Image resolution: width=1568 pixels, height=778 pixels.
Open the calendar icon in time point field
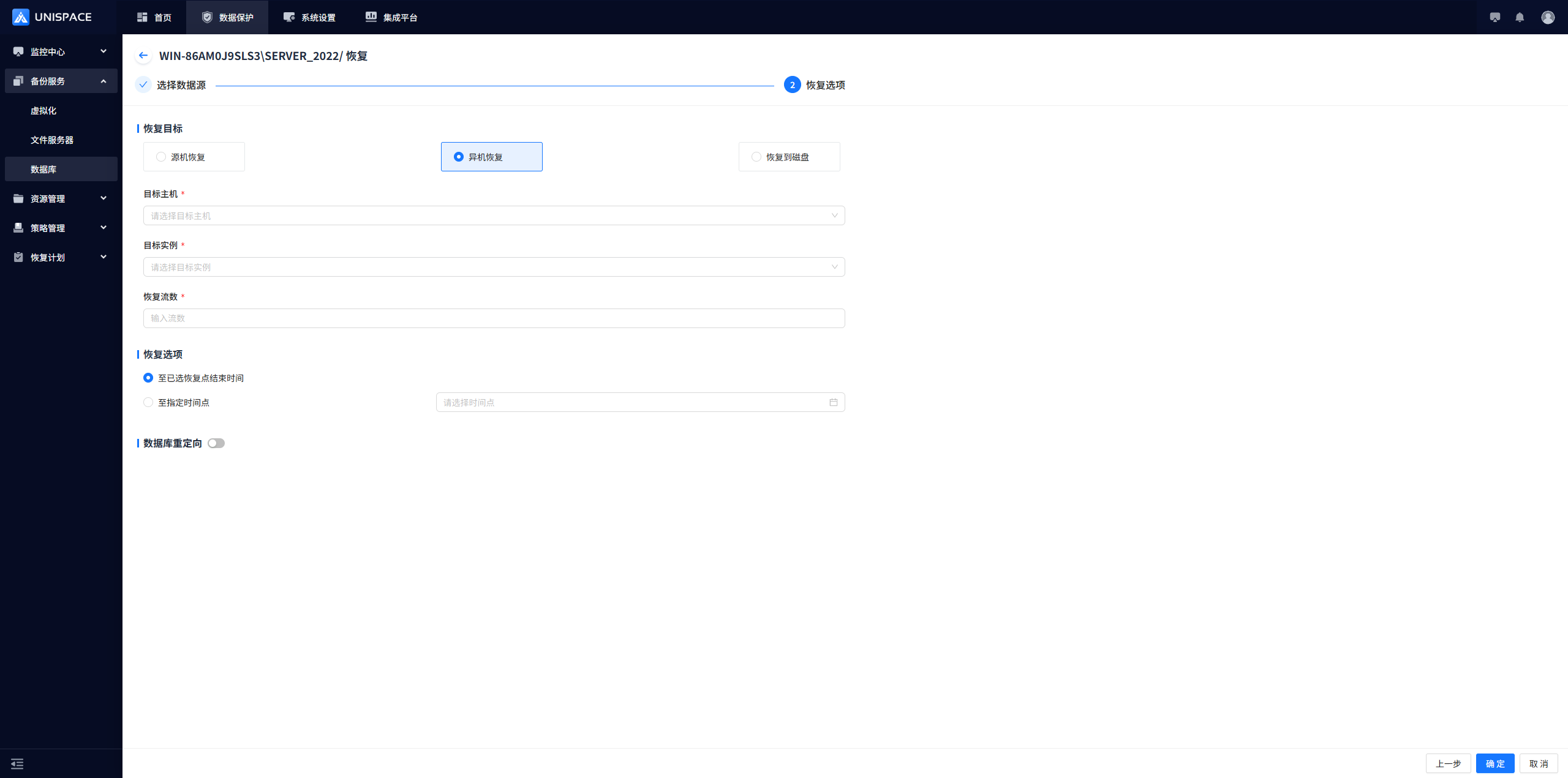(x=833, y=402)
